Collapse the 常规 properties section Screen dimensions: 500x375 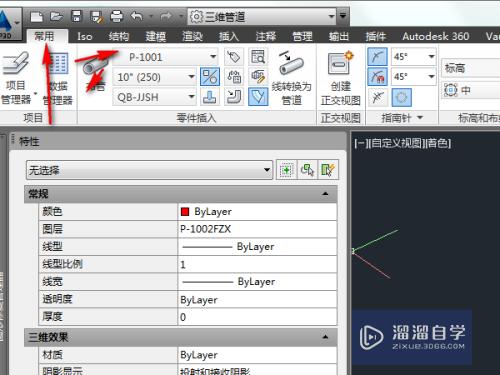pos(325,194)
